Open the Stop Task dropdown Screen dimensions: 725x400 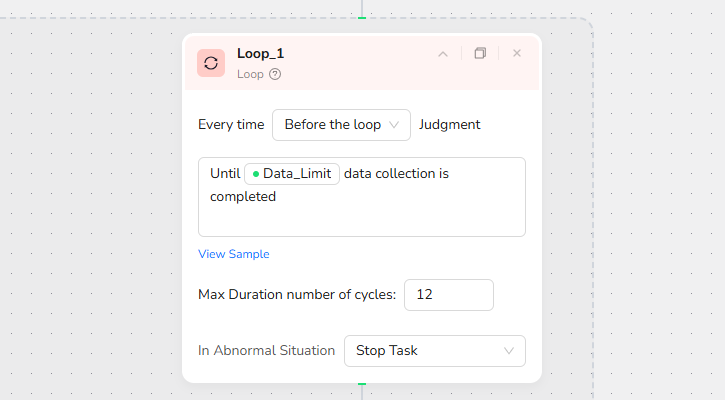coord(434,351)
